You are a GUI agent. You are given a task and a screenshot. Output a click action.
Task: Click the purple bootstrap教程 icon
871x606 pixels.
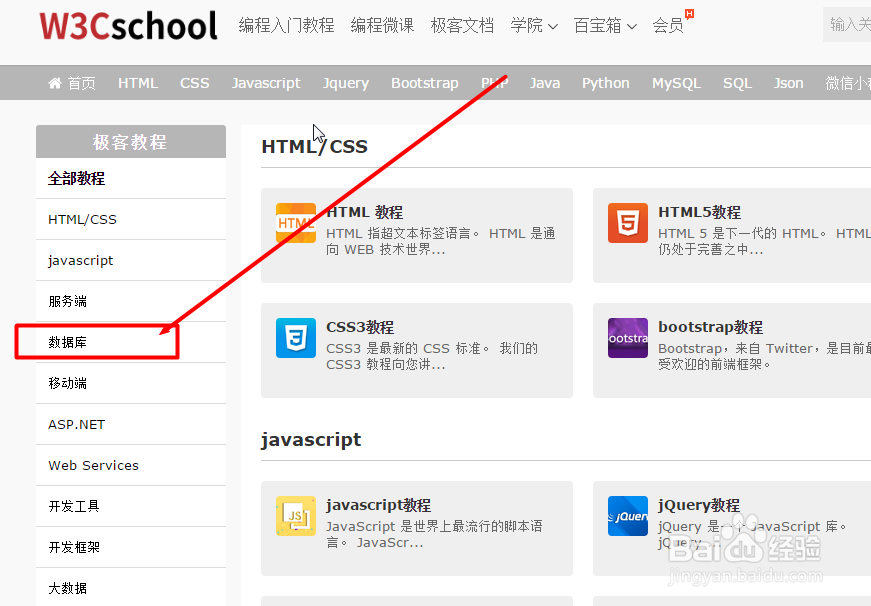click(x=627, y=337)
